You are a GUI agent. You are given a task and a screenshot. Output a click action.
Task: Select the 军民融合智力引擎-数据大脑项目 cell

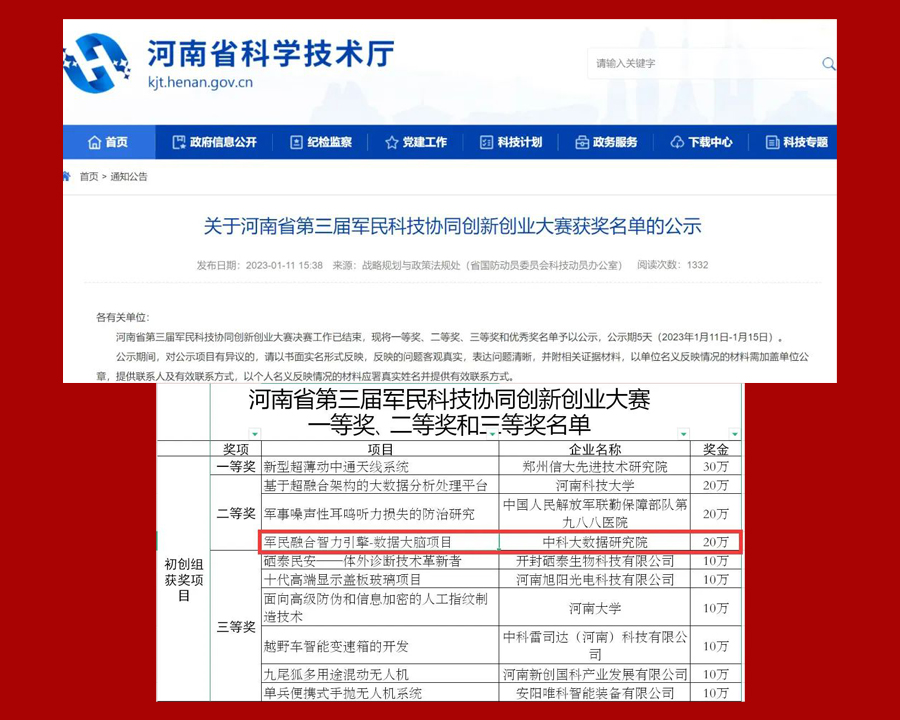[380, 542]
